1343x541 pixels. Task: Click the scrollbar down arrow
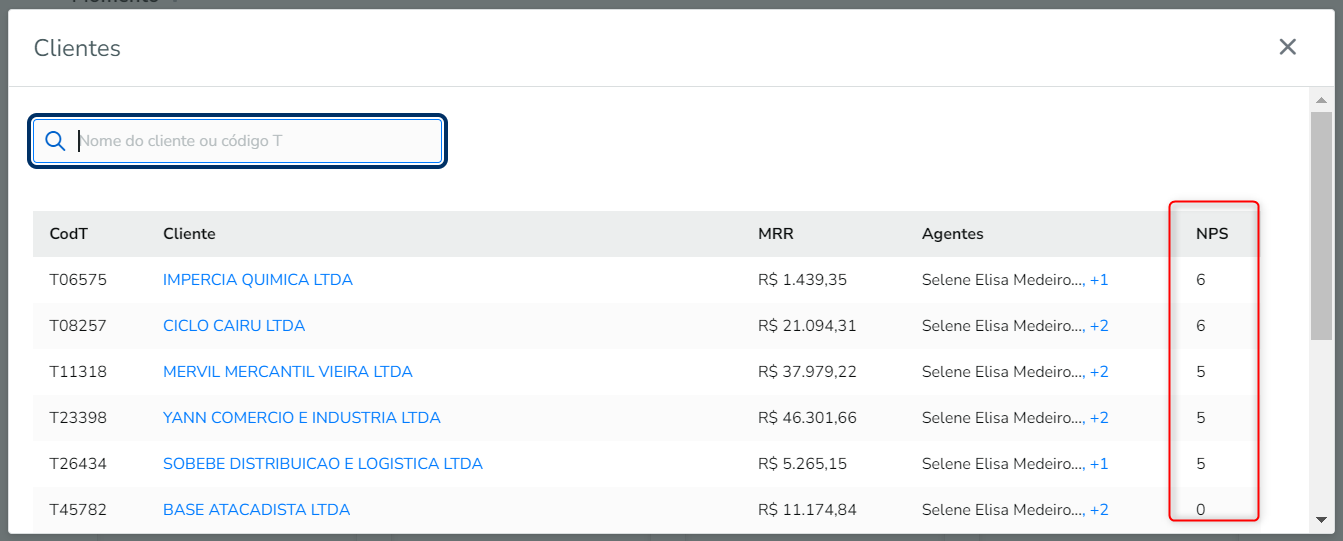[1321, 519]
